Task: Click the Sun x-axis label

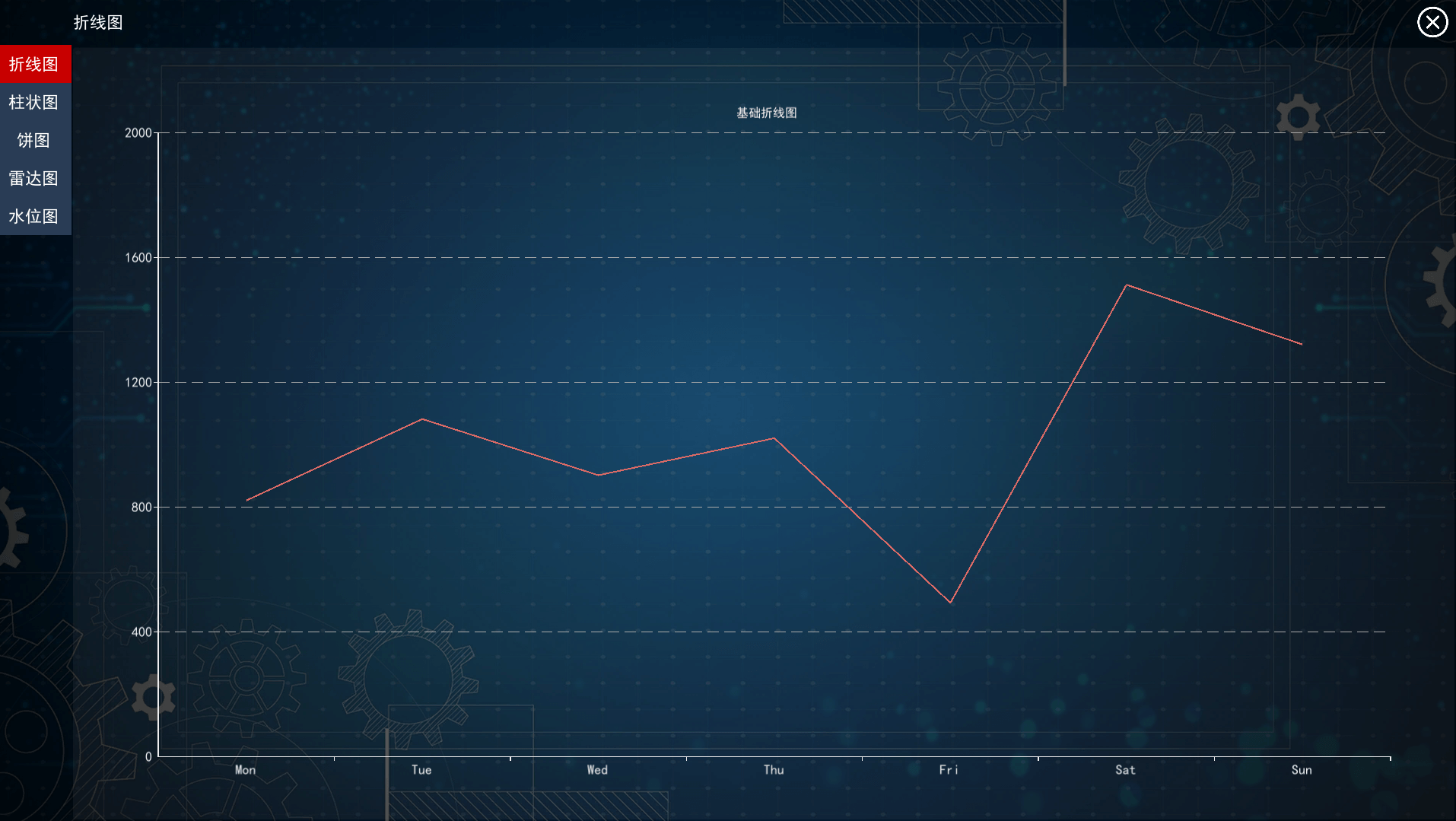Action: (1302, 770)
